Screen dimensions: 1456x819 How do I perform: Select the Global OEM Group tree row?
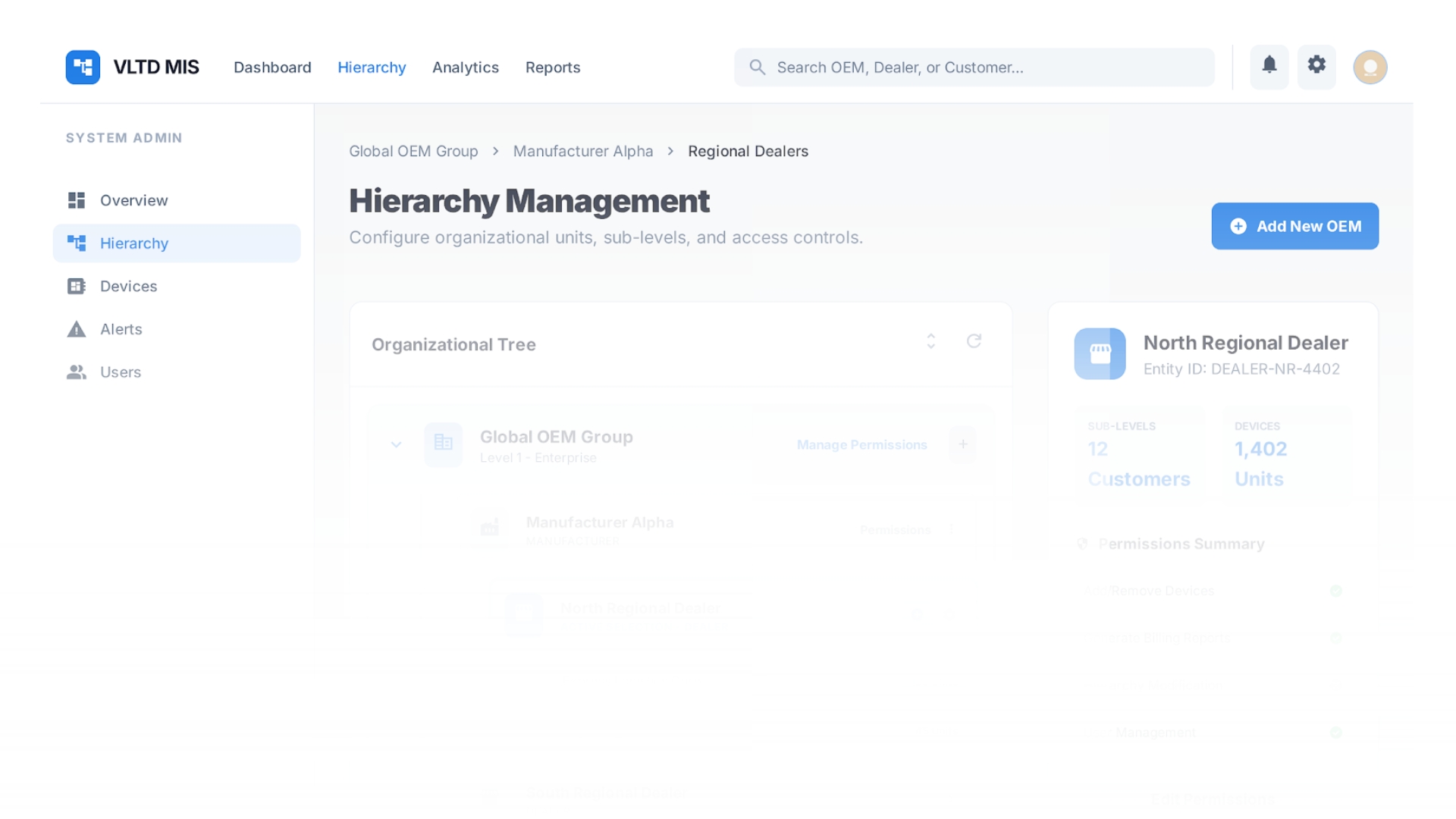tap(680, 444)
